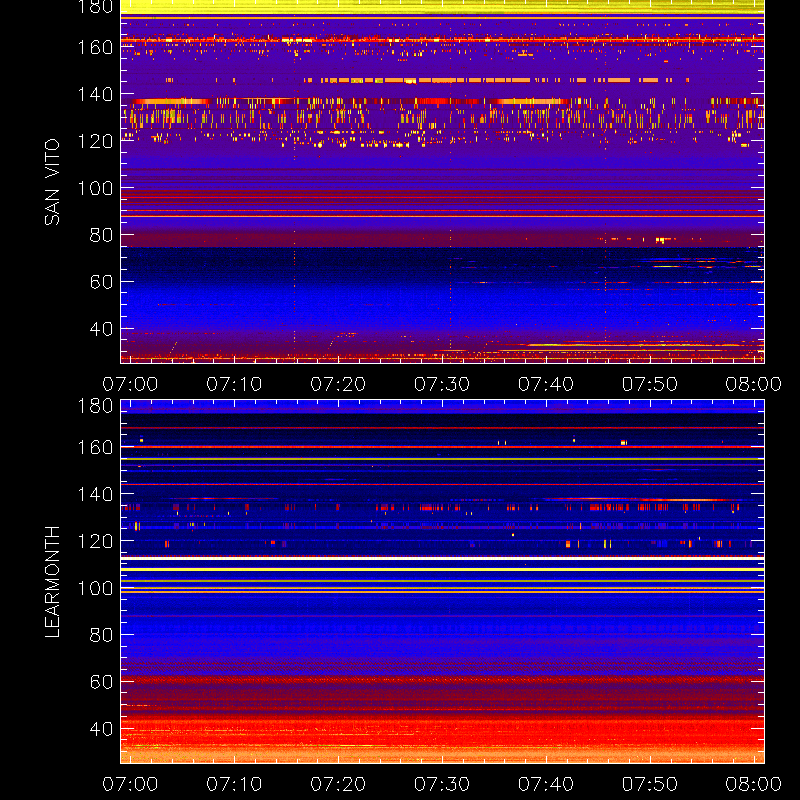Click the 07:30 time label under San Vito plot
The height and width of the screenshot is (800, 800).
coord(442,384)
